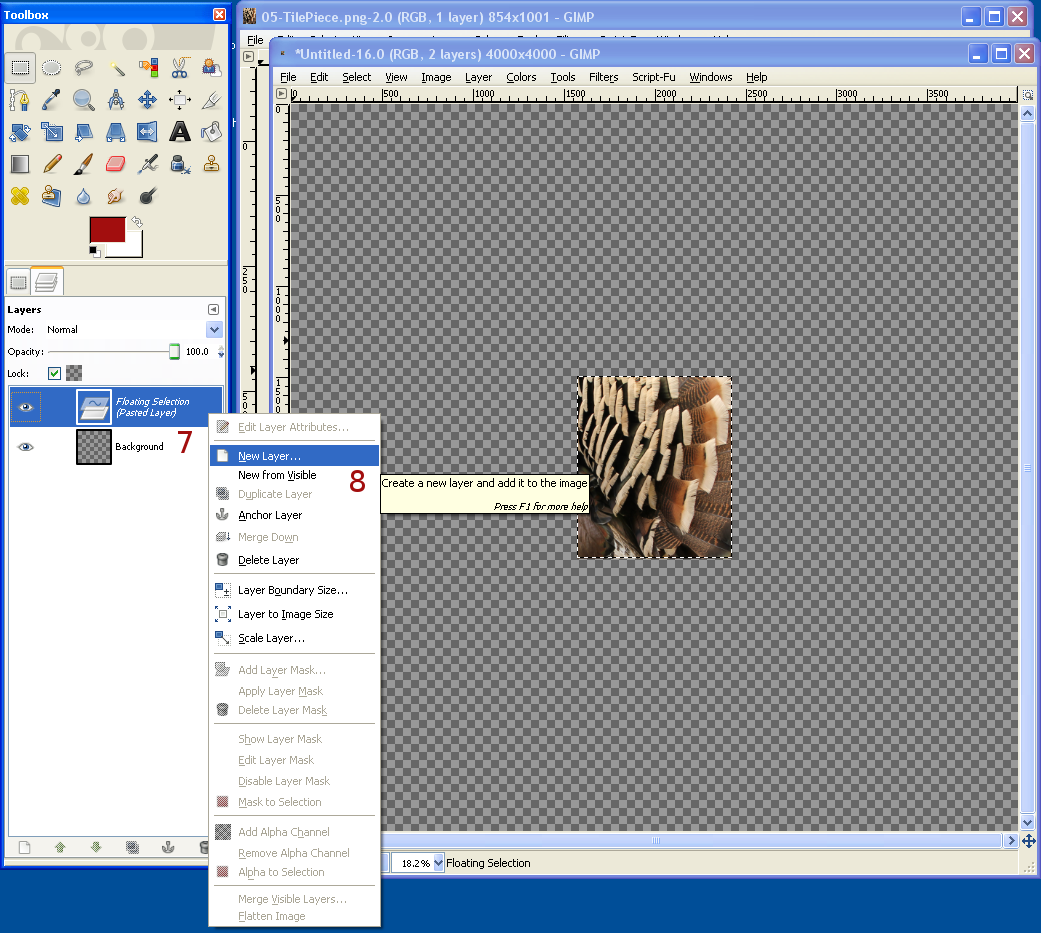Select the Paintbrush tool
The height and width of the screenshot is (933, 1041).
83,164
